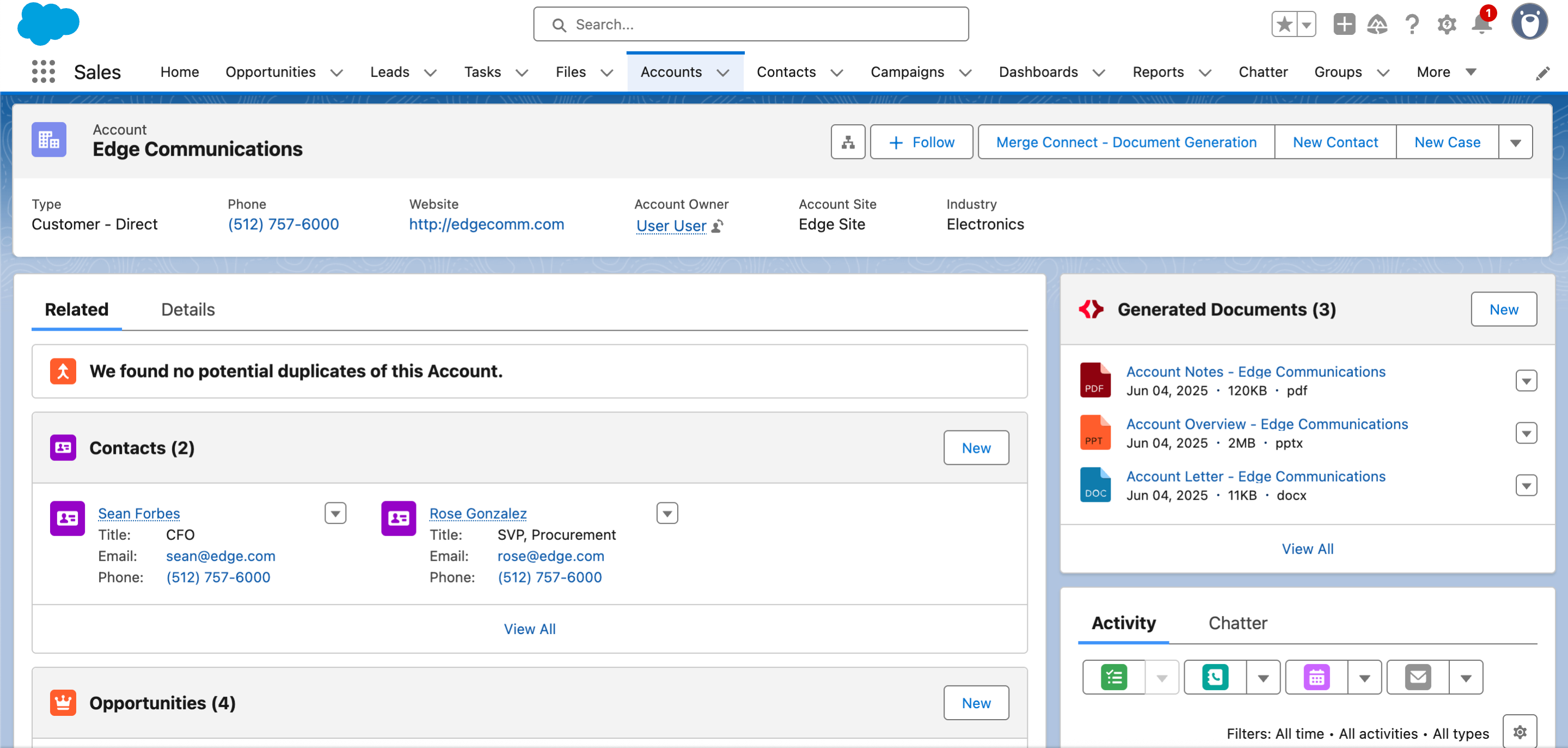Open the dropdown for Account Notes PDF
This screenshot has width=1568, height=748.
(x=1526, y=381)
